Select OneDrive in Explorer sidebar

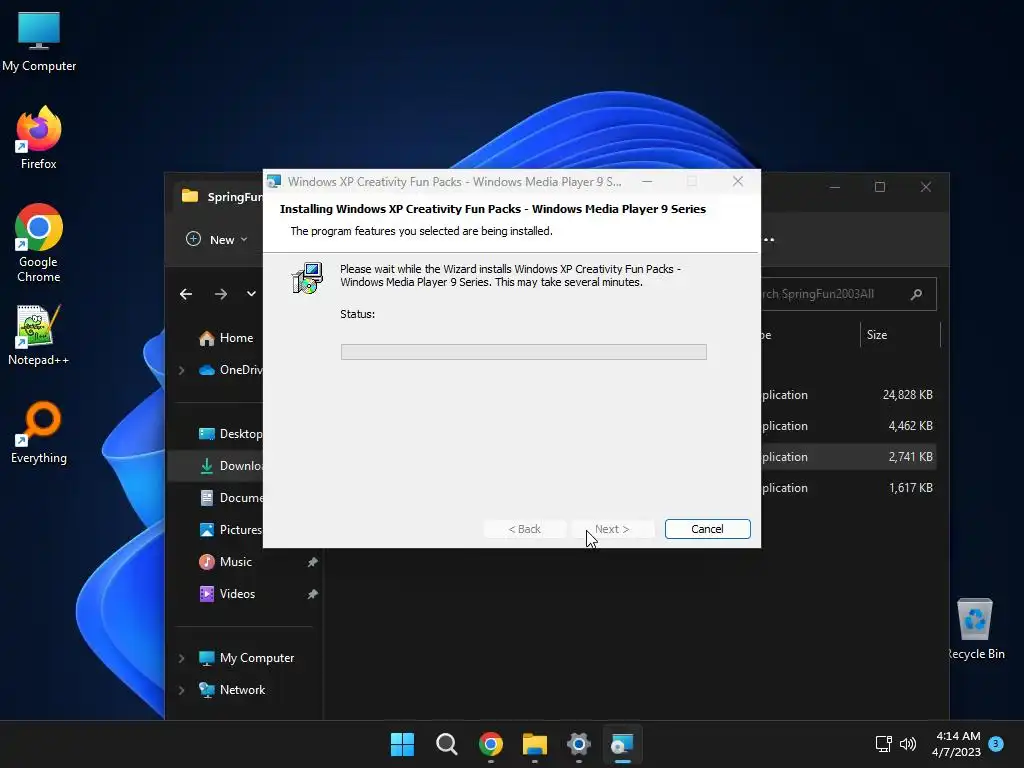231,370
